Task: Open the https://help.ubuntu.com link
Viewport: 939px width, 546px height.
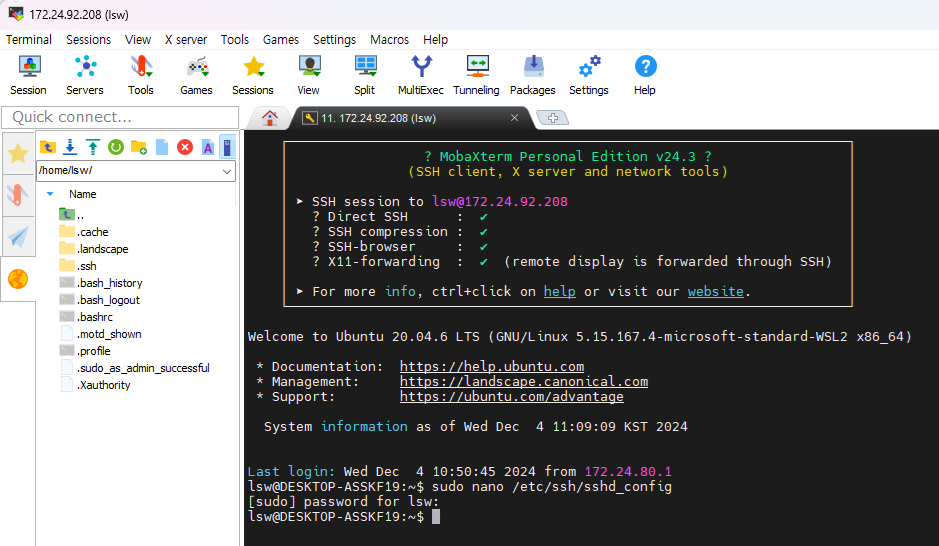Action: point(492,366)
